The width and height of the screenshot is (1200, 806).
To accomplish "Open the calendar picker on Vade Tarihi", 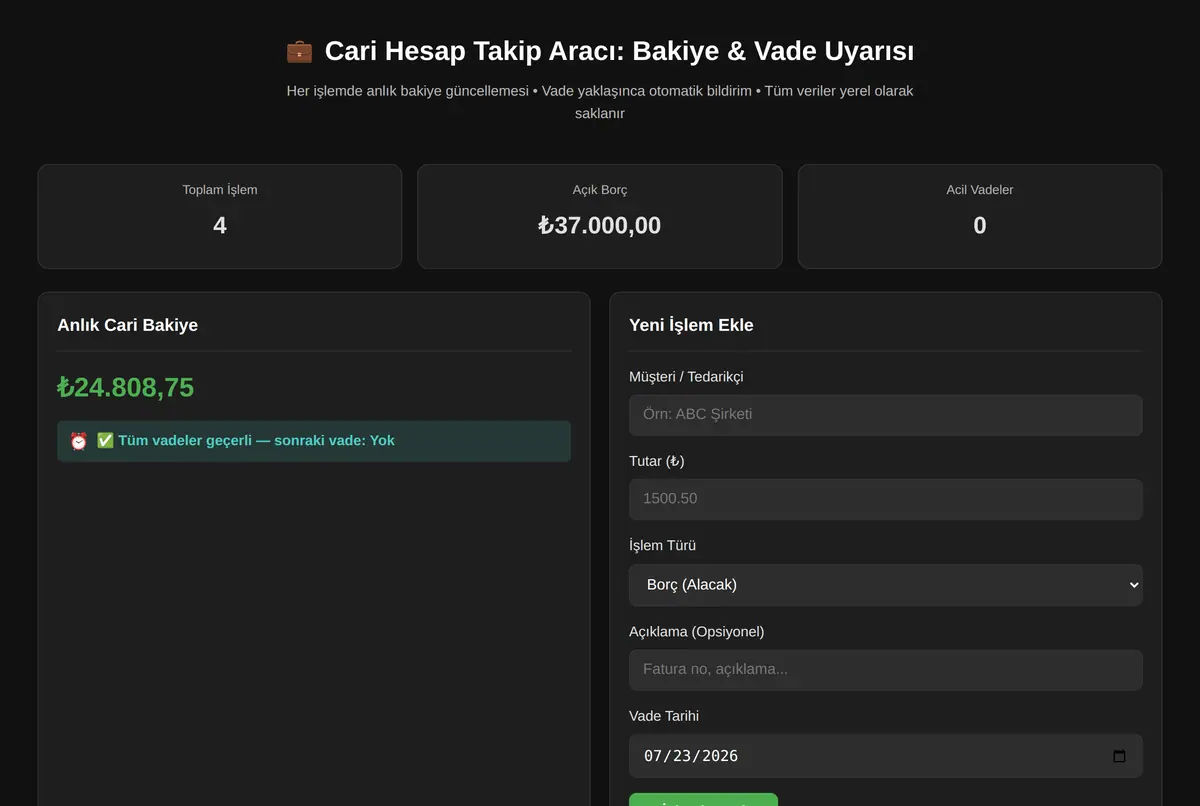I will pyautogui.click(x=1119, y=756).
